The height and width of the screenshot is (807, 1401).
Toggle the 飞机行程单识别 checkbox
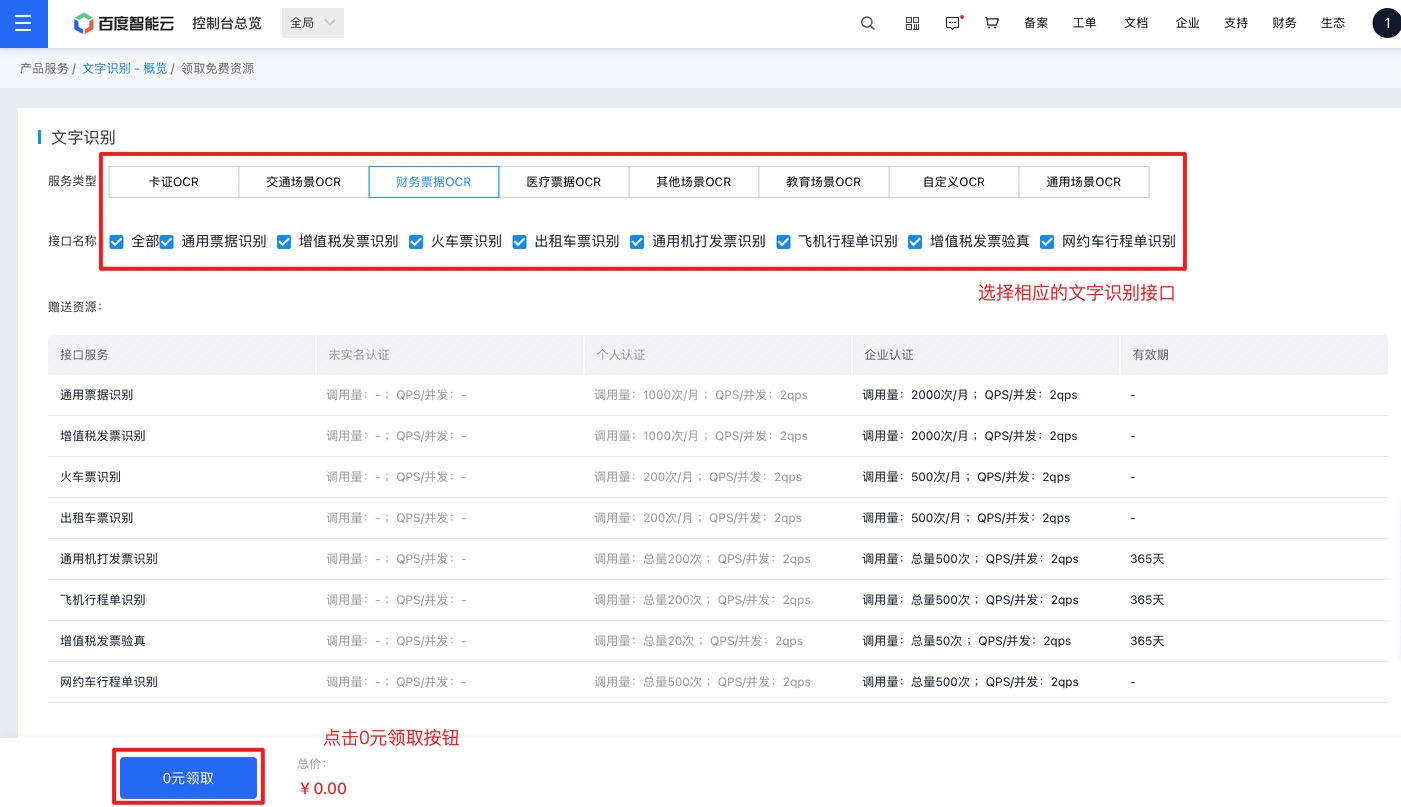(x=784, y=242)
